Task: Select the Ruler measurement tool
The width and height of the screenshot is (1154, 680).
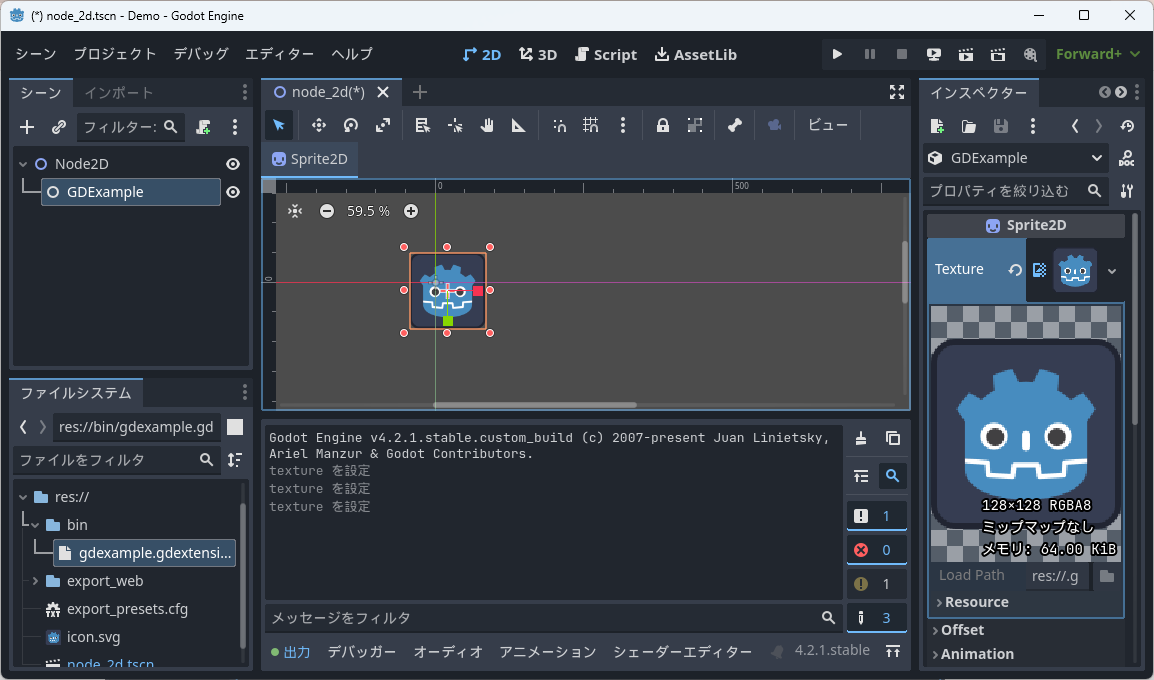Action: coord(519,125)
